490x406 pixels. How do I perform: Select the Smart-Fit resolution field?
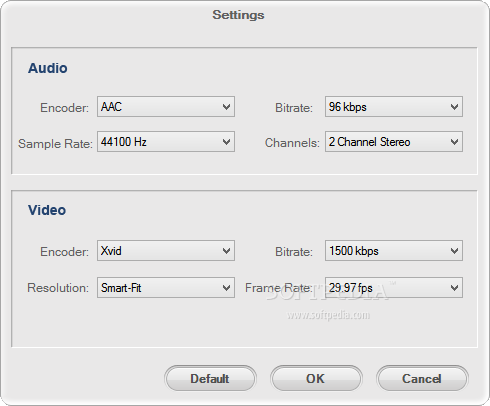166,288
